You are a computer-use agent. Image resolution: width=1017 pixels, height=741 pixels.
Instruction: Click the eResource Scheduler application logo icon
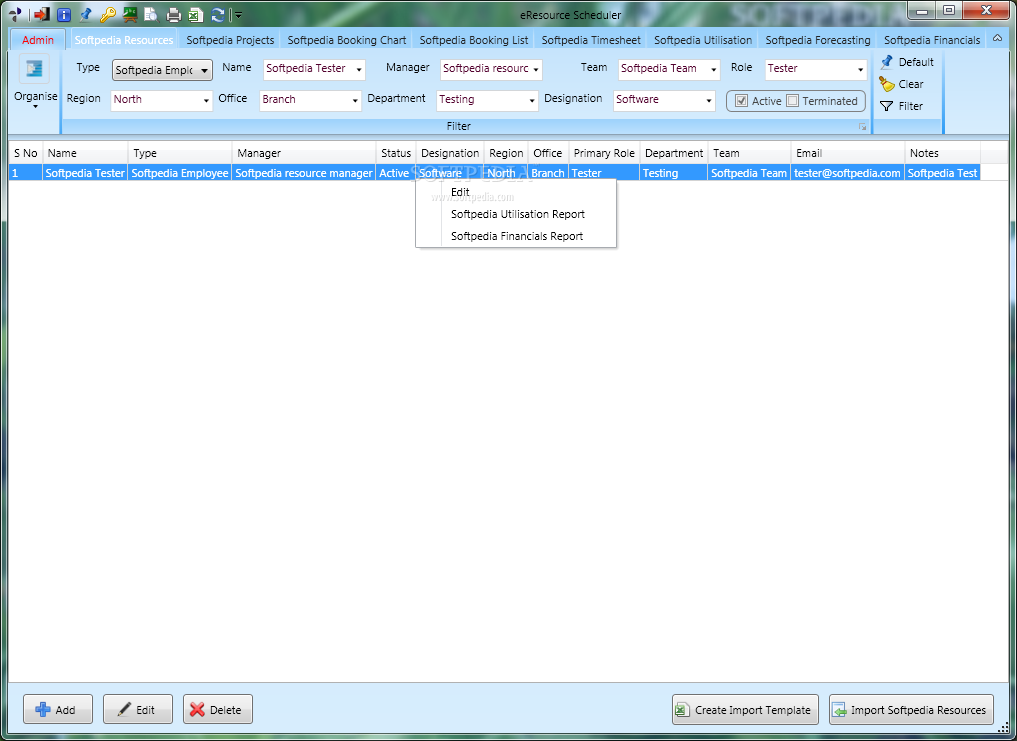pos(16,14)
